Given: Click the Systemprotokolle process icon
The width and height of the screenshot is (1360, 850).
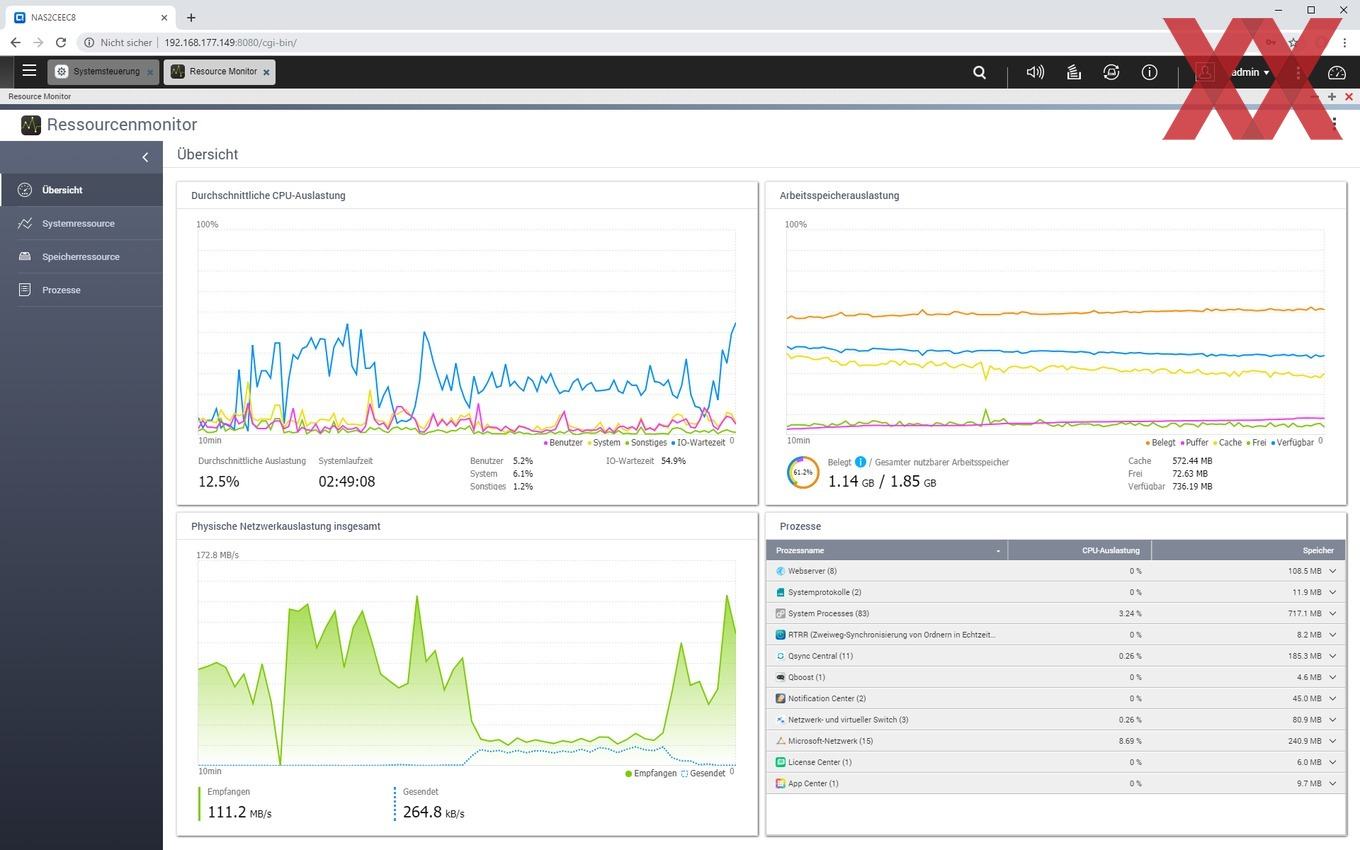Looking at the screenshot, I should tap(781, 592).
